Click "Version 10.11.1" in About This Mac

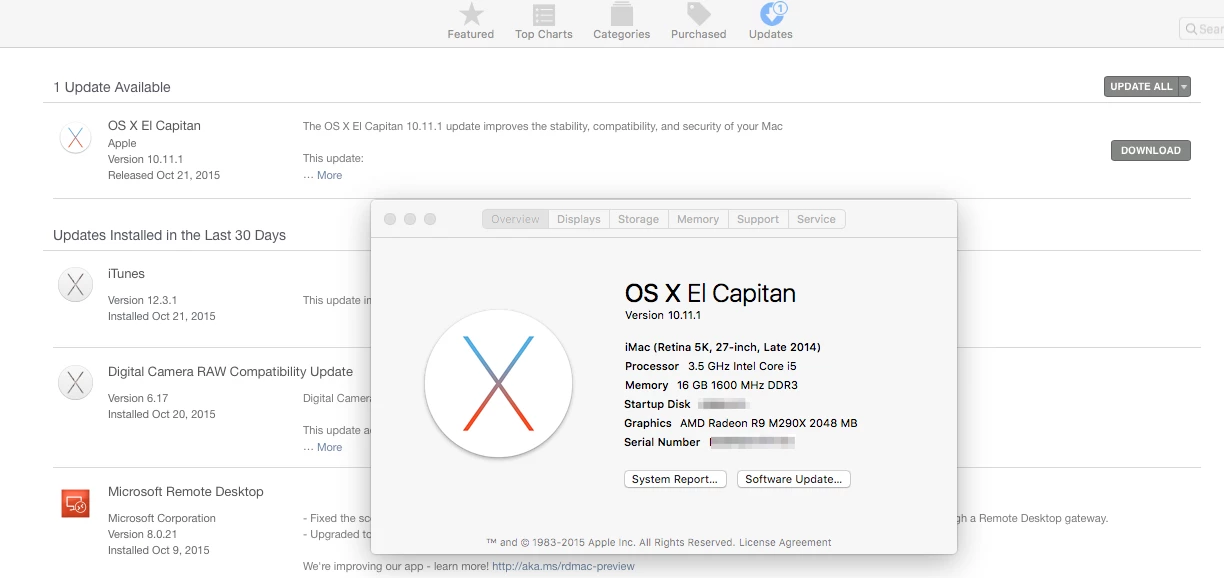[x=663, y=315]
